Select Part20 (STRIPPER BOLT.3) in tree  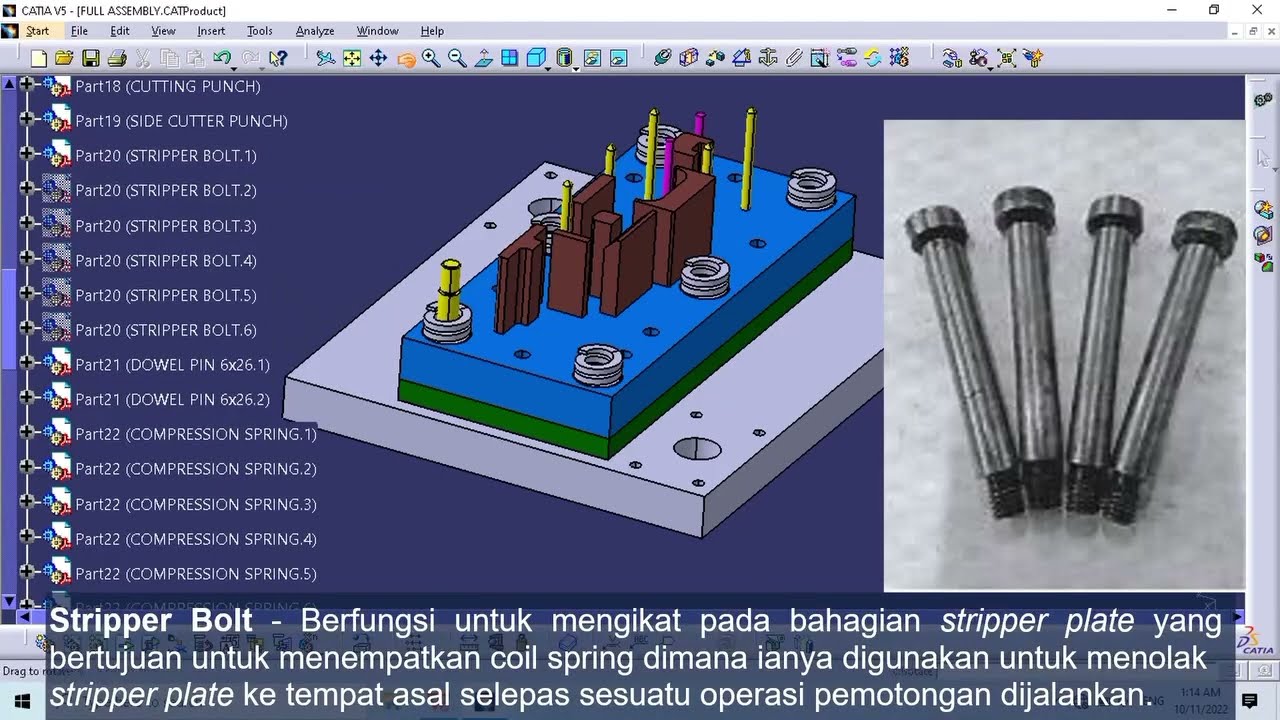[166, 225]
